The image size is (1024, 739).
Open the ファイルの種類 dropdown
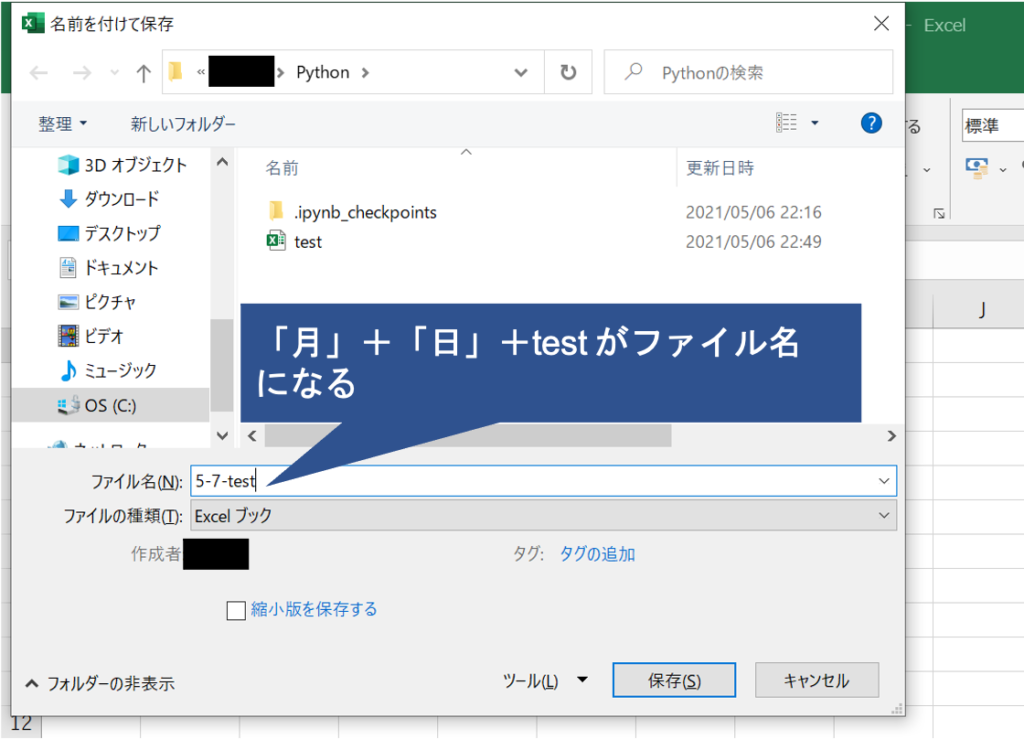[884, 516]
